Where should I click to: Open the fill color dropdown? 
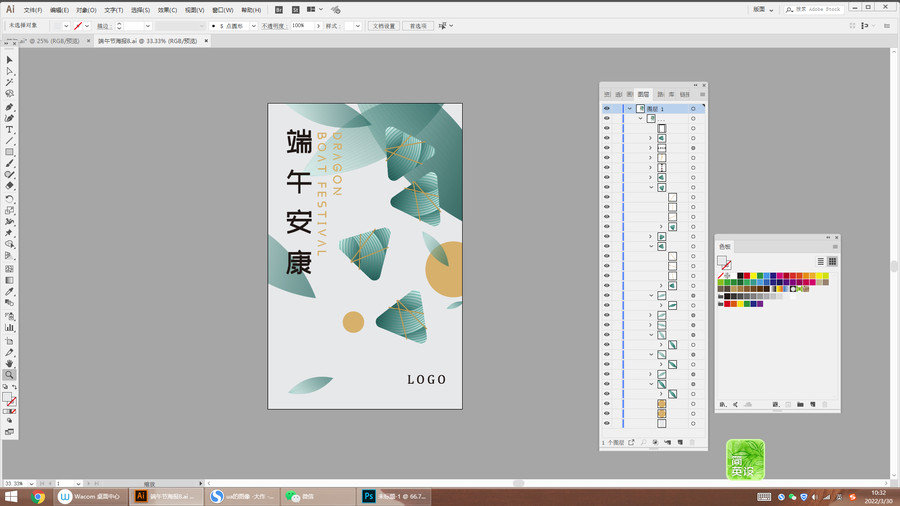tap(66, 26)
